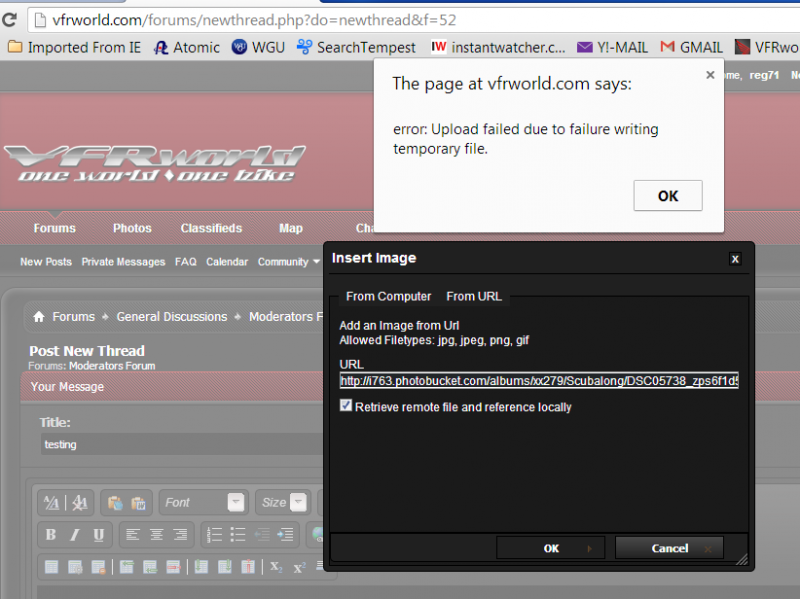Insert a bulleted unordered list
The height and width of the screenshot is (599, 800).
point(238,535)
